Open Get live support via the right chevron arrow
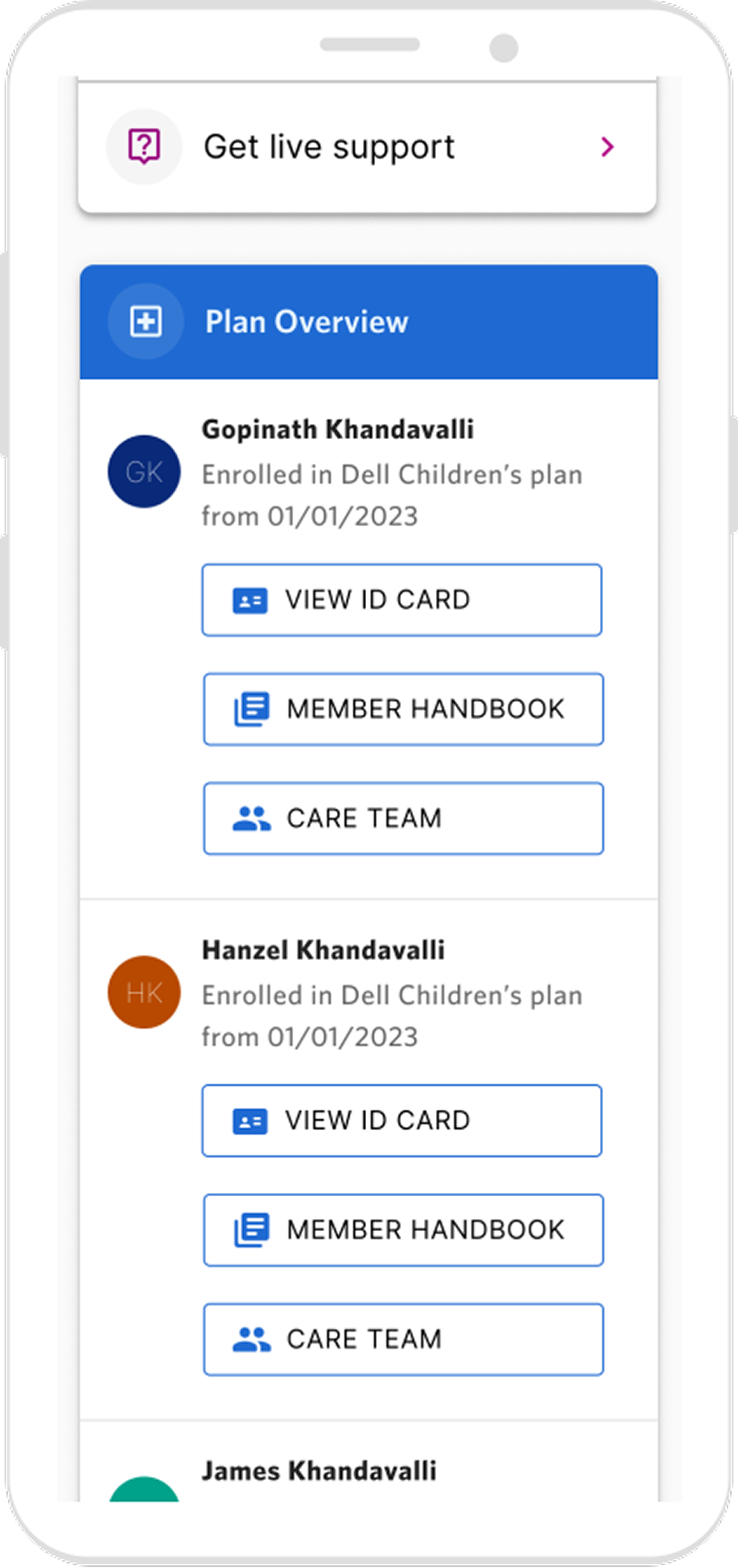 point(608,146)
